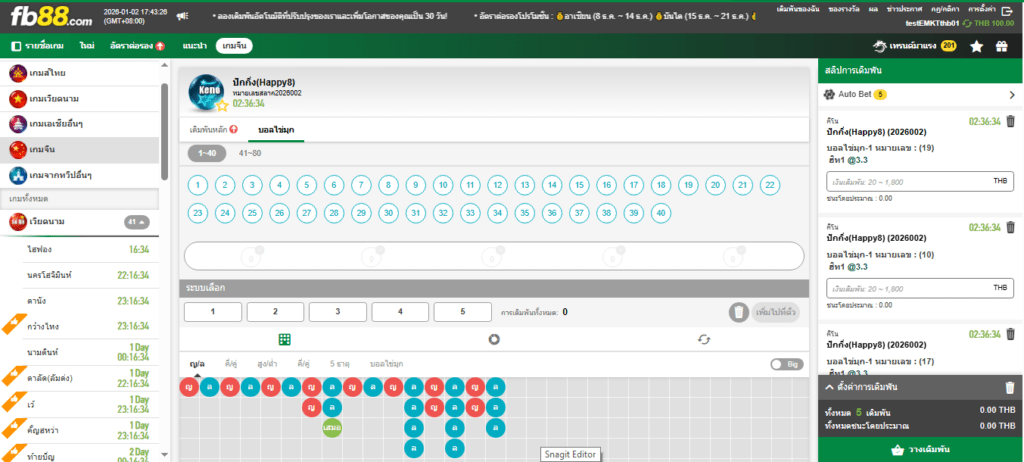Open the แนะนำ navigation item
Viewport: 1024px width, 462px height.
pos(195,46)
